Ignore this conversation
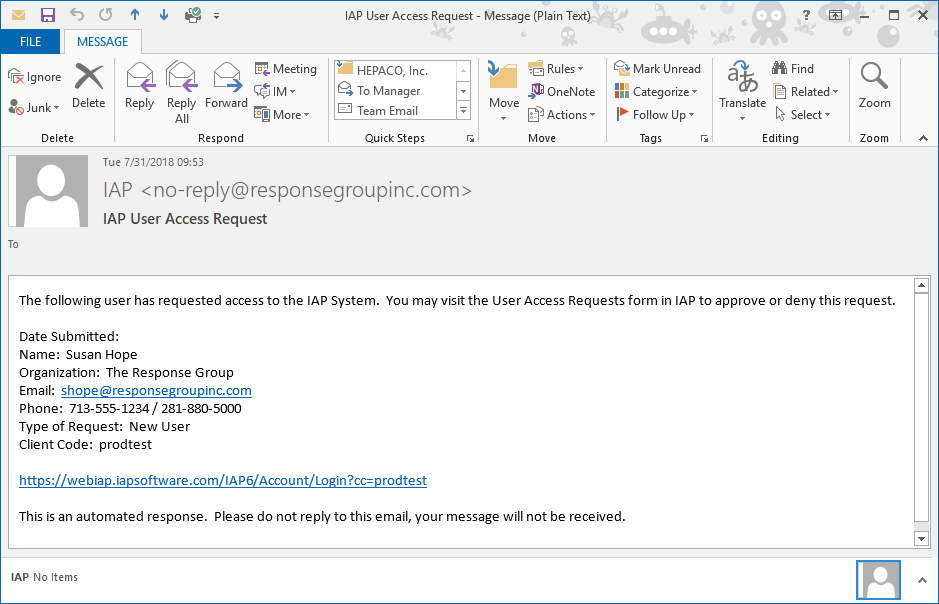939x604 pixels. click(x=35, y=77)
